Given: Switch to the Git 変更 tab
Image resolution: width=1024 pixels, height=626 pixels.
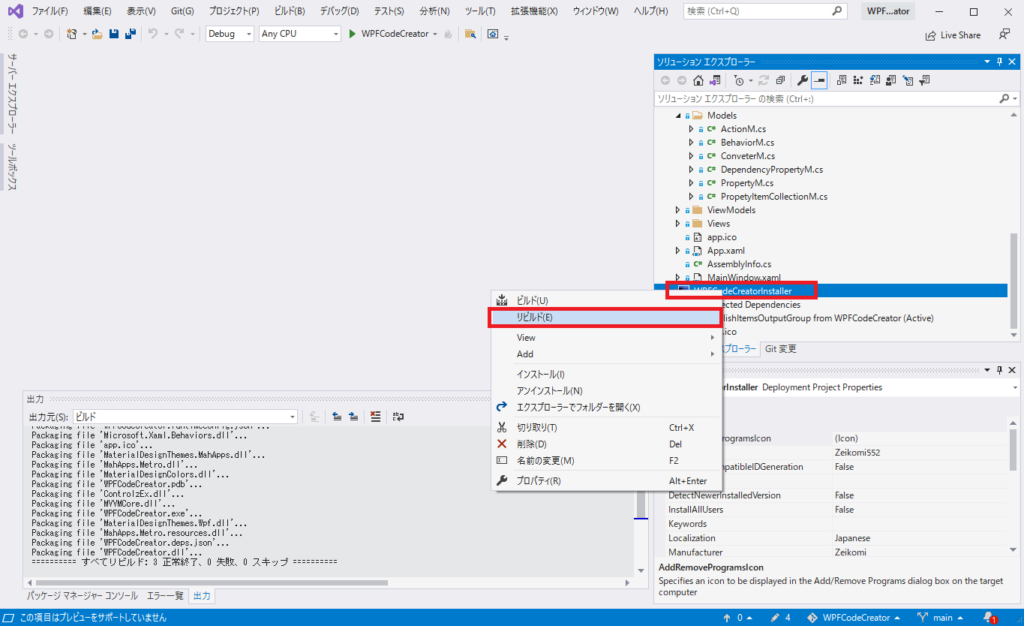Looking at the screenshot, I should [x=780, y=349].
